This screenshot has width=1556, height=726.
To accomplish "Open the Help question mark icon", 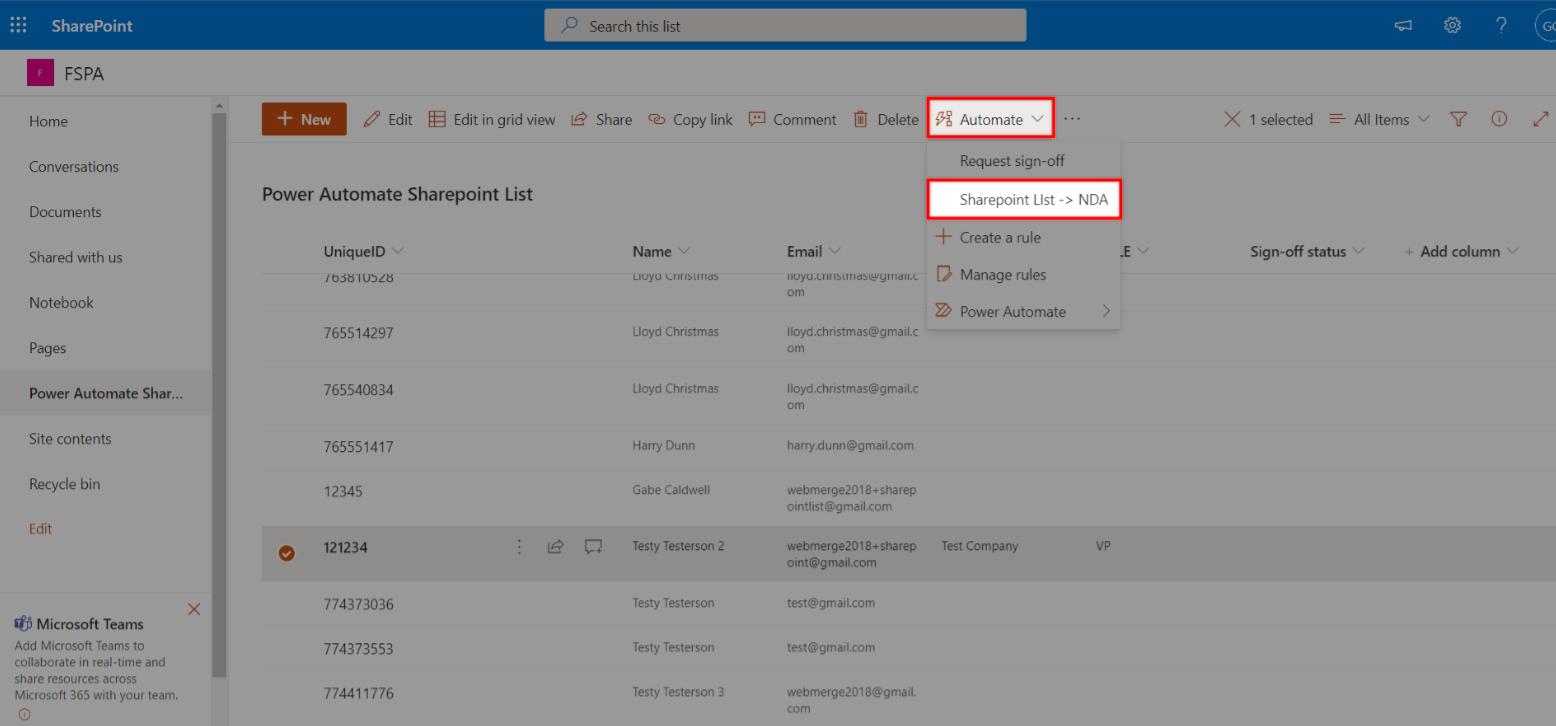I will point(1500,25).
